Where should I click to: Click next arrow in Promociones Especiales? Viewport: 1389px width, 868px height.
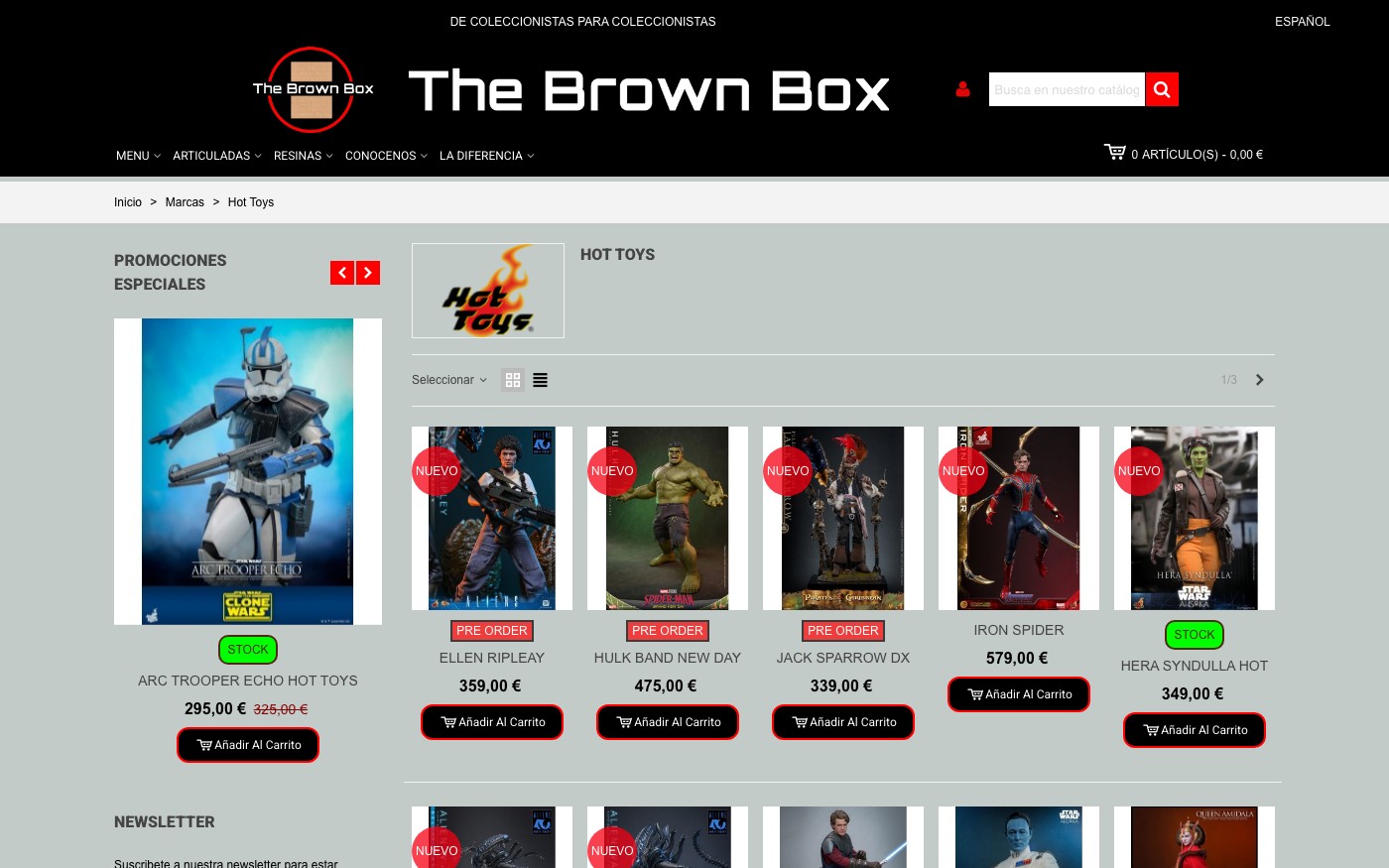(368, 273)
